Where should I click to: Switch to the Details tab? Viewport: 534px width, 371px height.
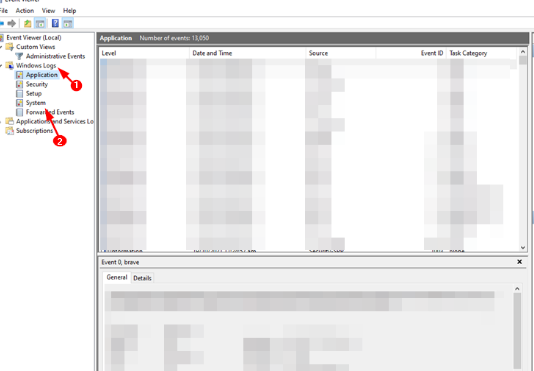(142, 278)
